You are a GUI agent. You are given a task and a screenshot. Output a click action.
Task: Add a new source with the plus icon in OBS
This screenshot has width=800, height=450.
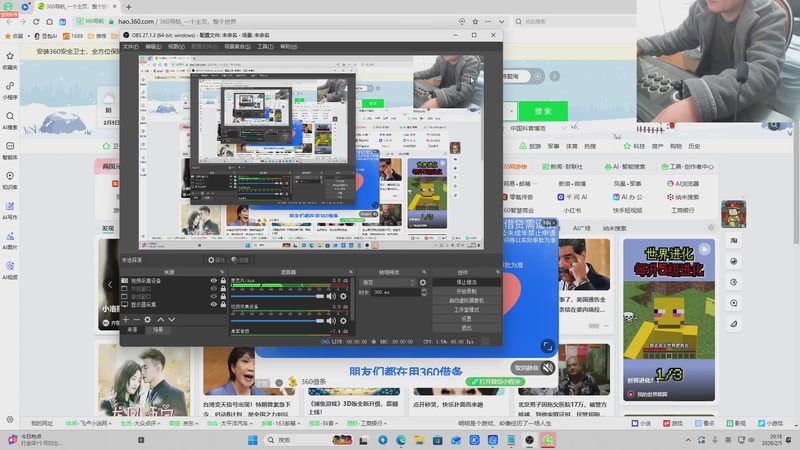(126, 319)
